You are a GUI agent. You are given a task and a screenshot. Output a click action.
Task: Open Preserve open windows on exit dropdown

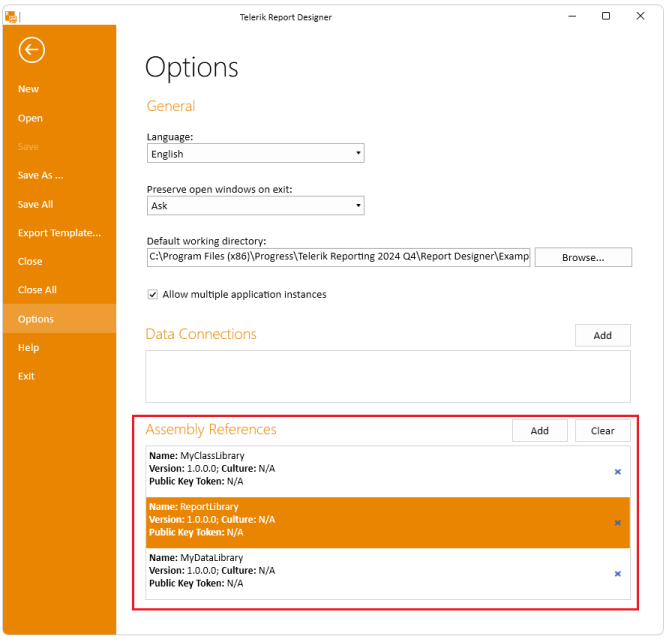(x=256, y=206)
